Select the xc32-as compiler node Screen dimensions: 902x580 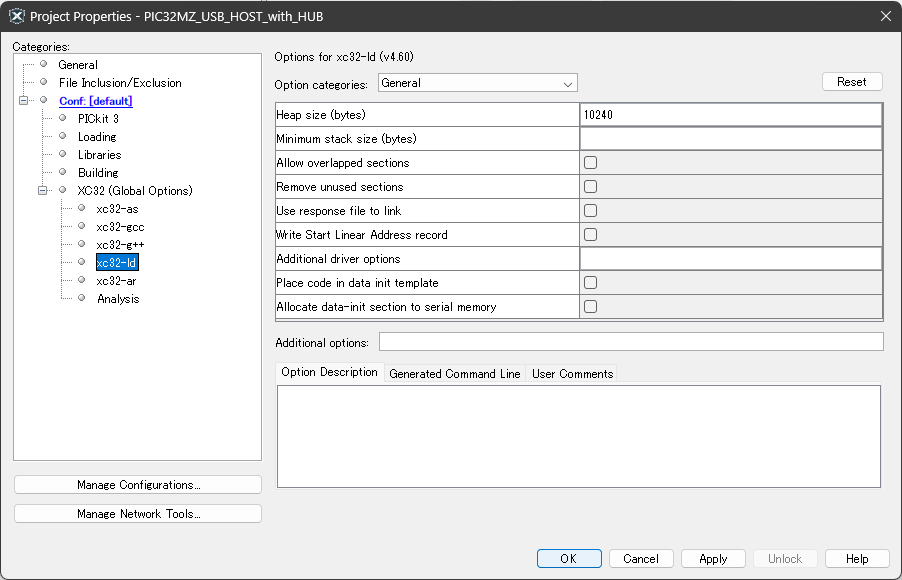pyautogui.click(x=117, y=209)
